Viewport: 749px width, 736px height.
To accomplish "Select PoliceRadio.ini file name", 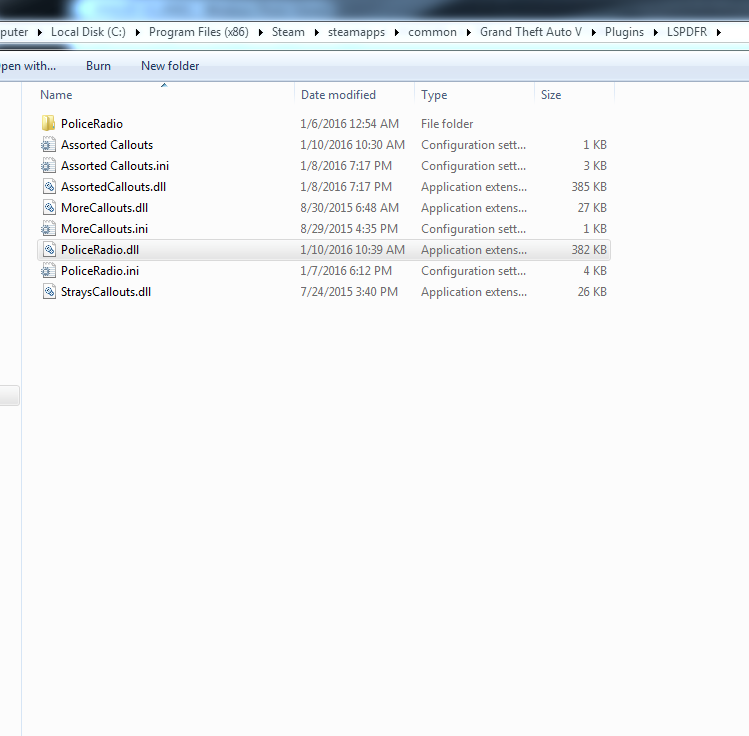I will point(100,271).
